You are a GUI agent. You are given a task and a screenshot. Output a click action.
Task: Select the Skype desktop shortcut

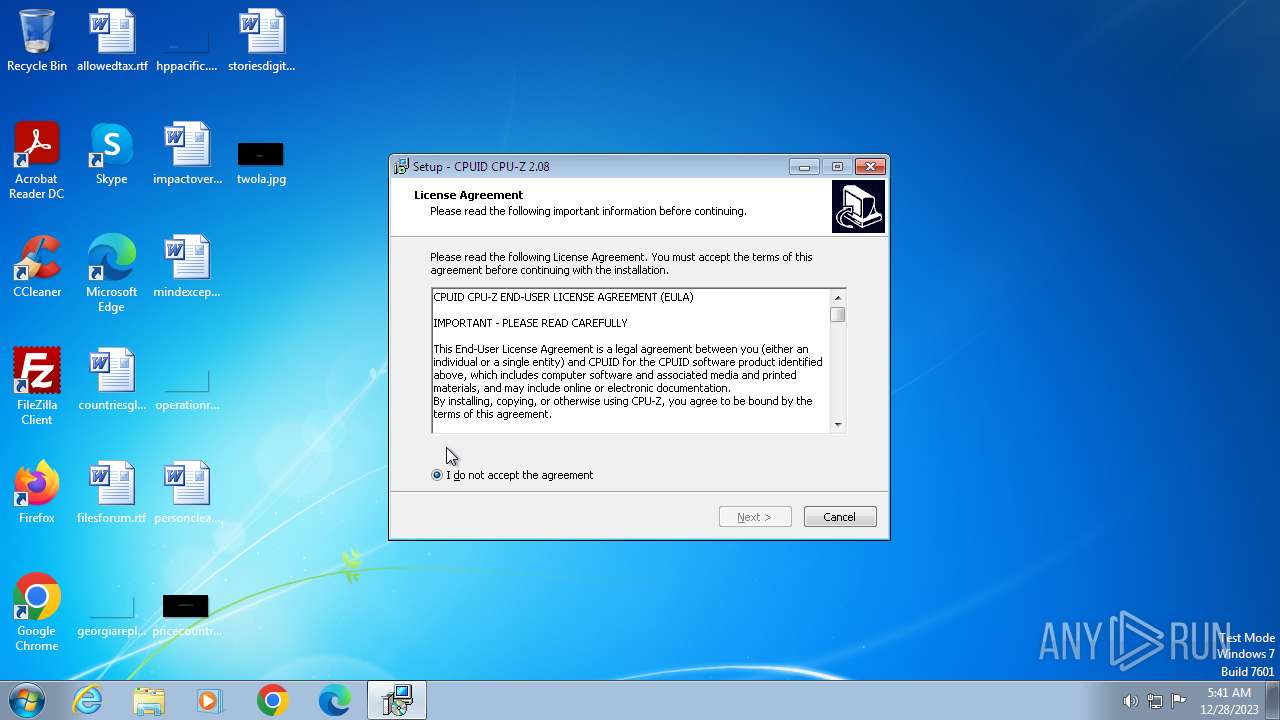(112, 154)
